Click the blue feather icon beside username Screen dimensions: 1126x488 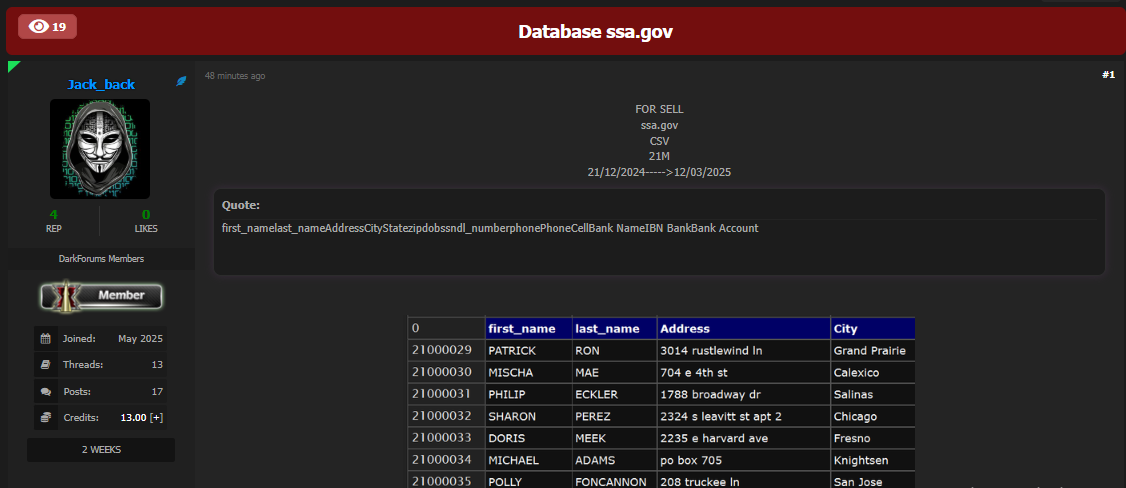pyautogui.click(x=181, y=81)
